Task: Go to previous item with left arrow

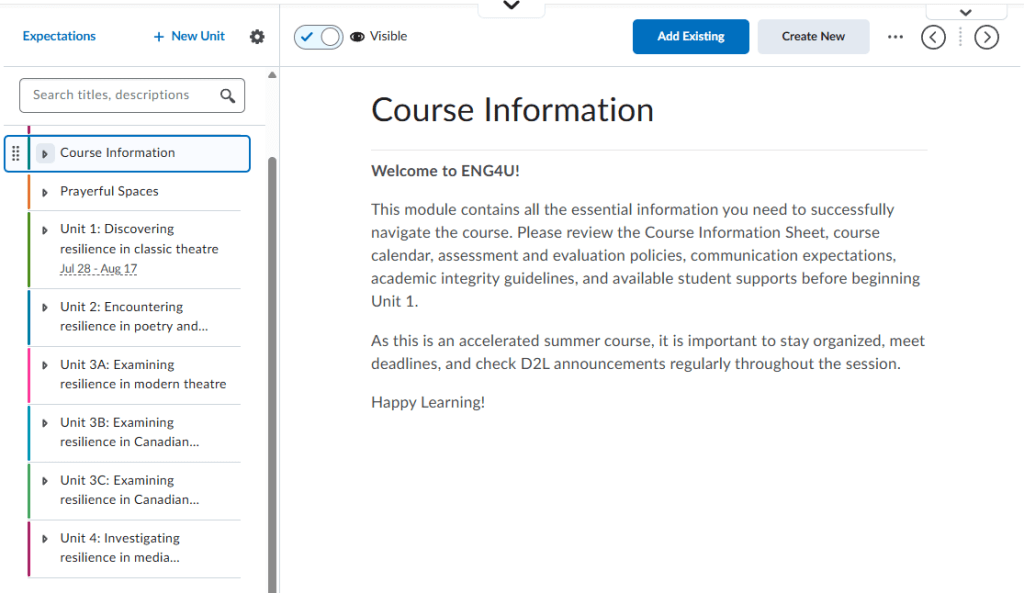Action: point(933,37)
